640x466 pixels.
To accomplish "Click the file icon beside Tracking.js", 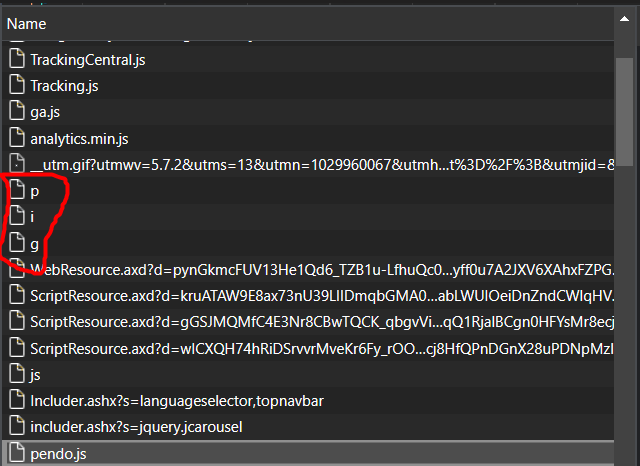I will [15, 85].
